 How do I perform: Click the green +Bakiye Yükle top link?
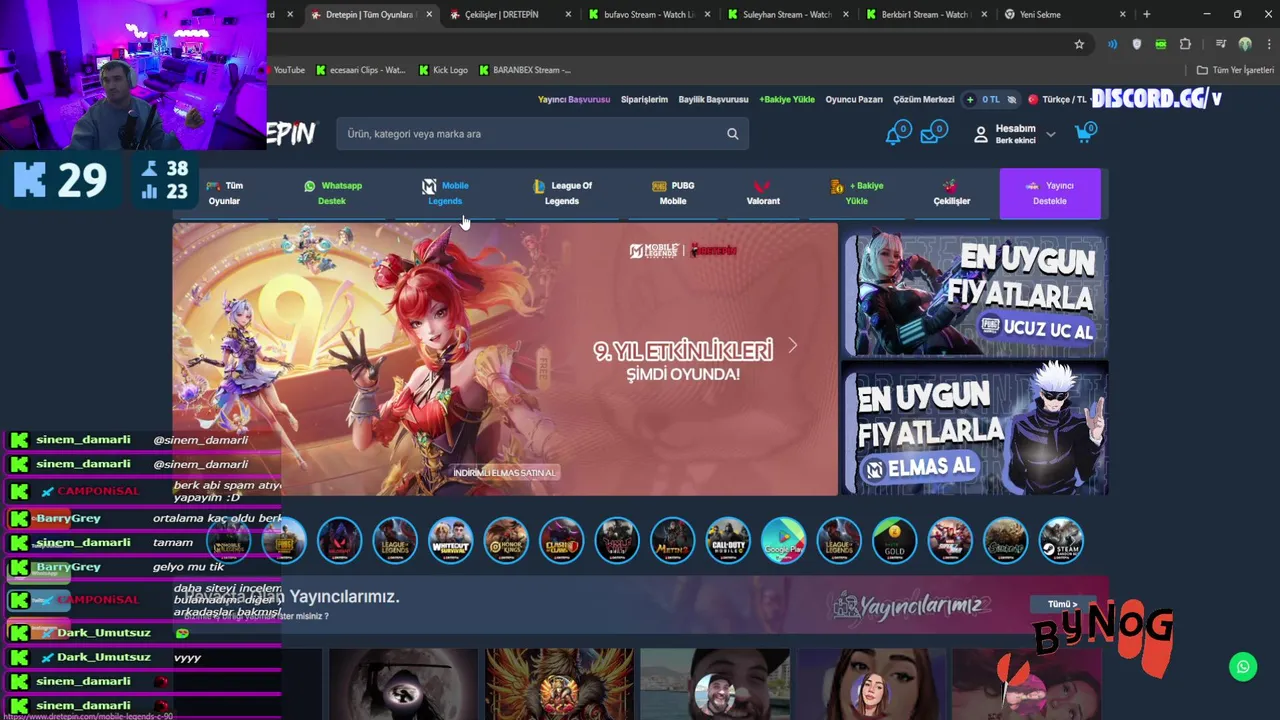pyautogui.click(x=787, y=100)
